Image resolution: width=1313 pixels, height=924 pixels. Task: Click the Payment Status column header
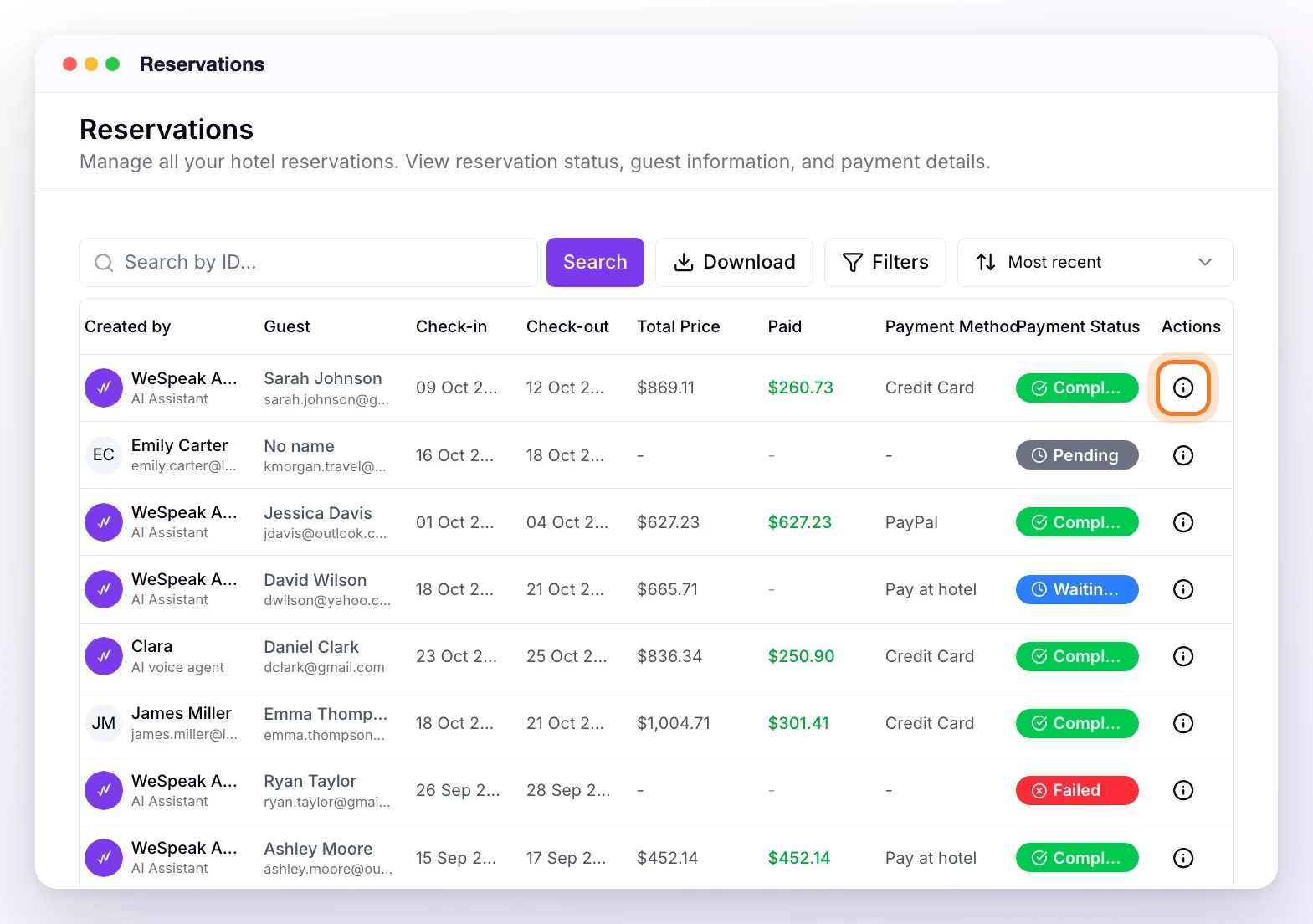click(1078, 326)
